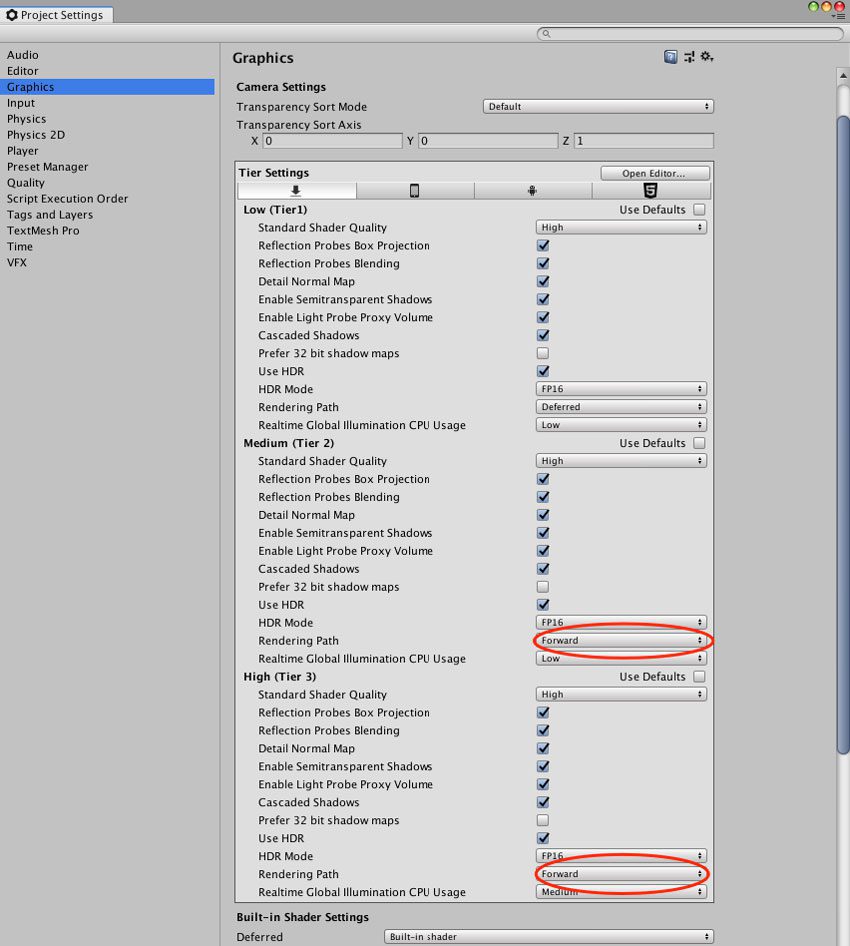This screenshot has width=850, height=946.
Task: Open Transparency Sort Mode dropdown
Action: [x=598, y=107]
